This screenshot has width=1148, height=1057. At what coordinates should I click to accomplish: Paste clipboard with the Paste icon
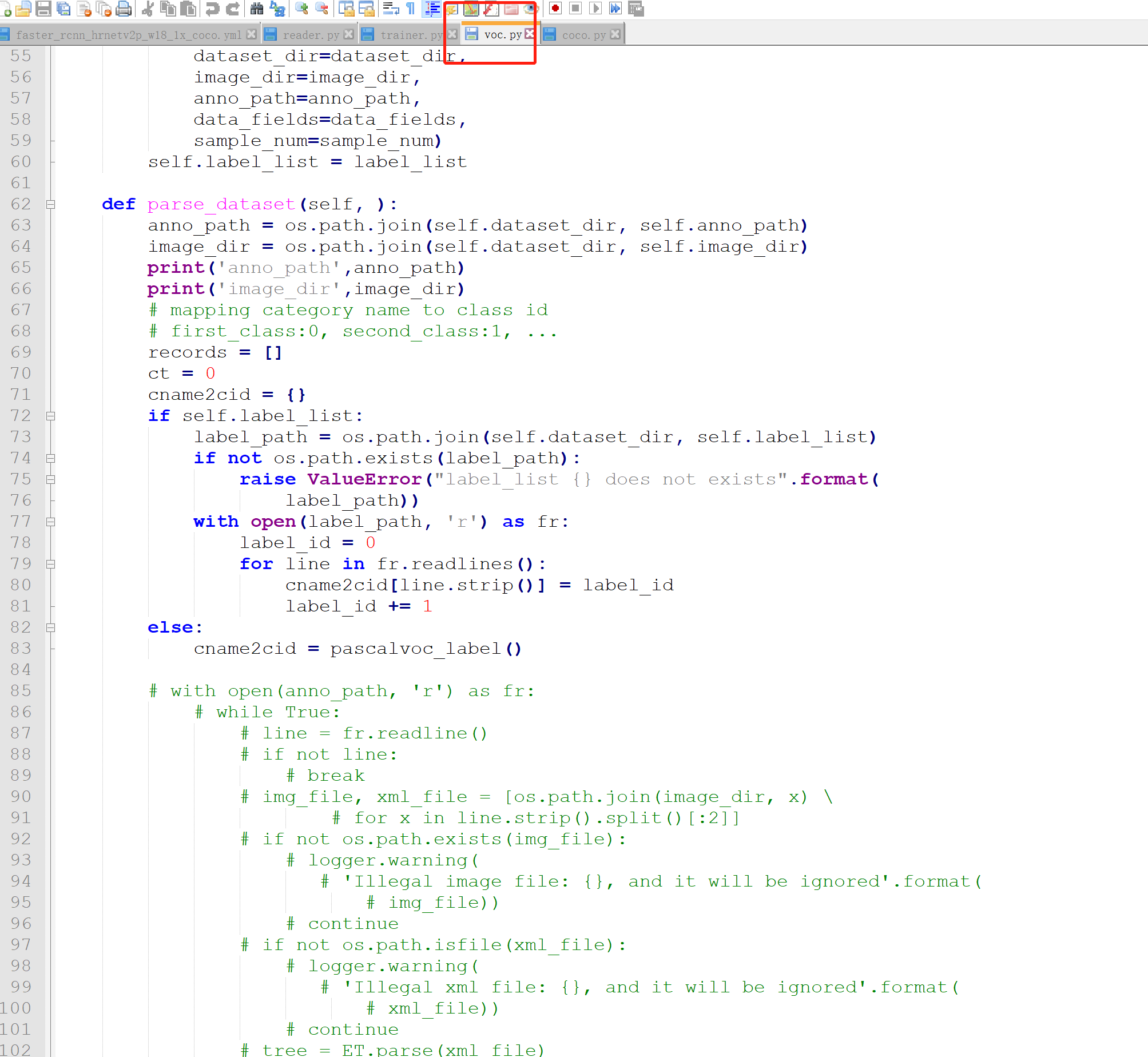[x=188, y=9]
